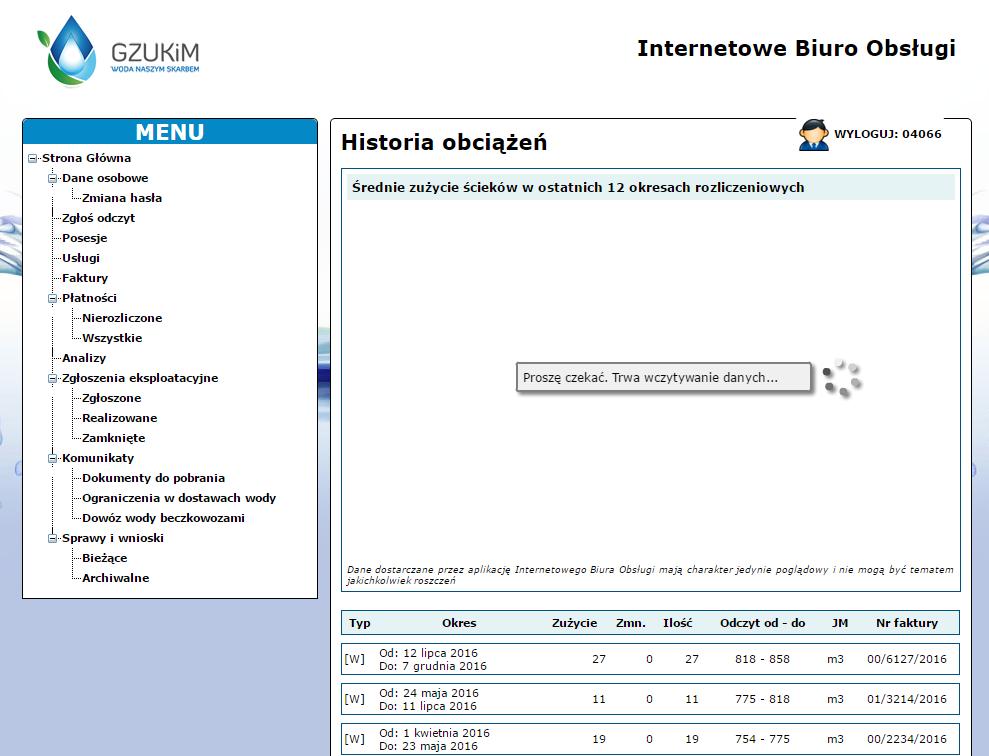The image size is (989, 756).
Task: Show Nierozliczone payments
Action: [122, 318]
